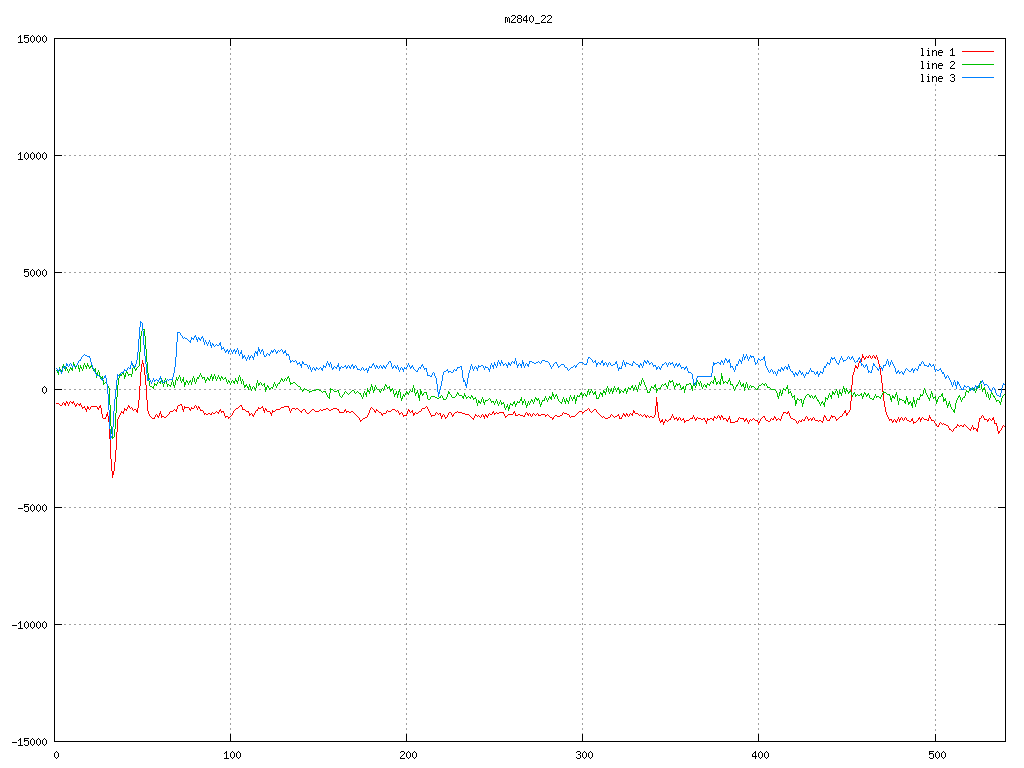Select the "line 2" legend label
This screenshot has width=1024, height=768.
pos(937,64)
